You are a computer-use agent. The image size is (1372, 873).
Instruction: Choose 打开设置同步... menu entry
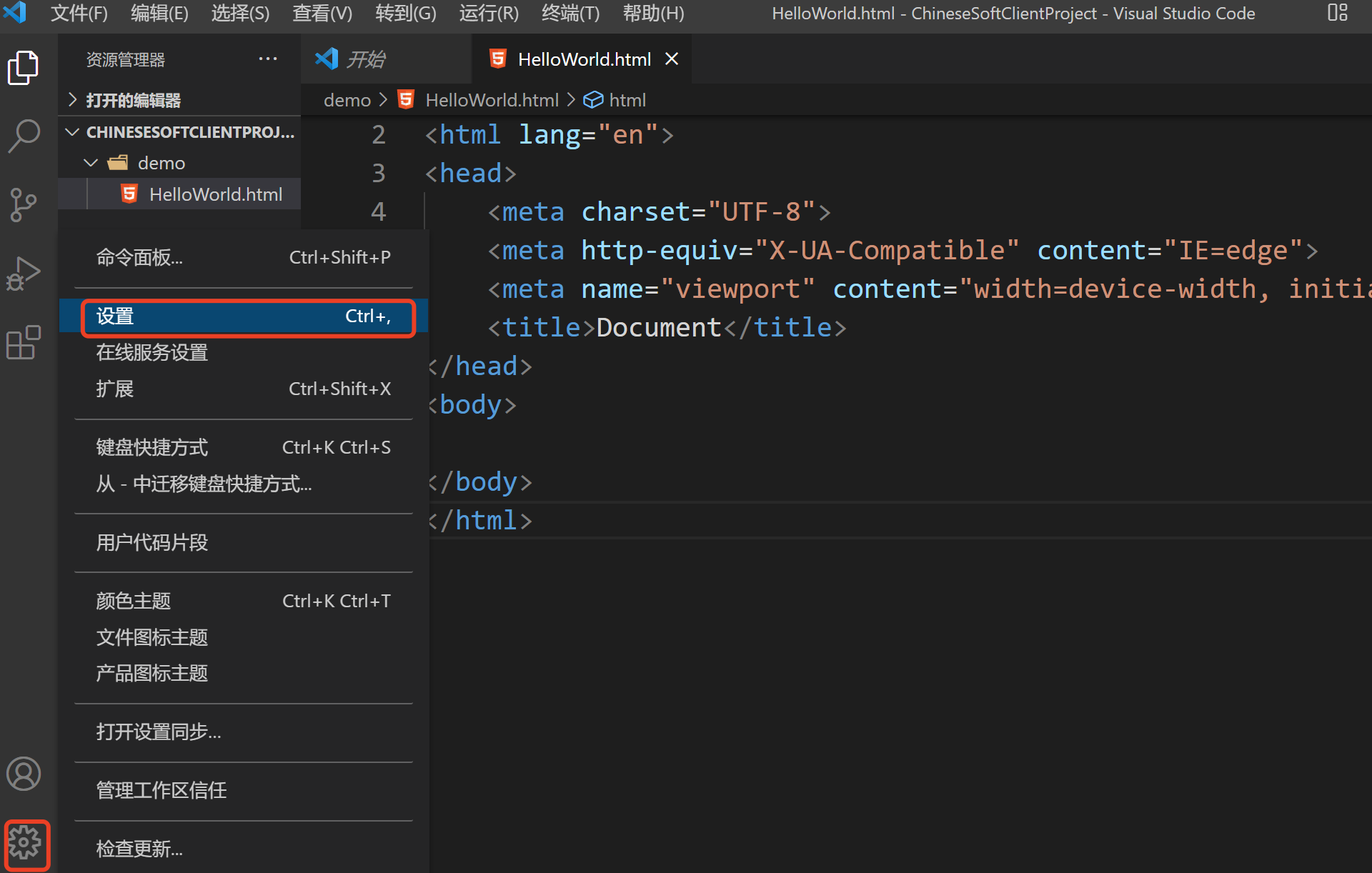(244, 732)
